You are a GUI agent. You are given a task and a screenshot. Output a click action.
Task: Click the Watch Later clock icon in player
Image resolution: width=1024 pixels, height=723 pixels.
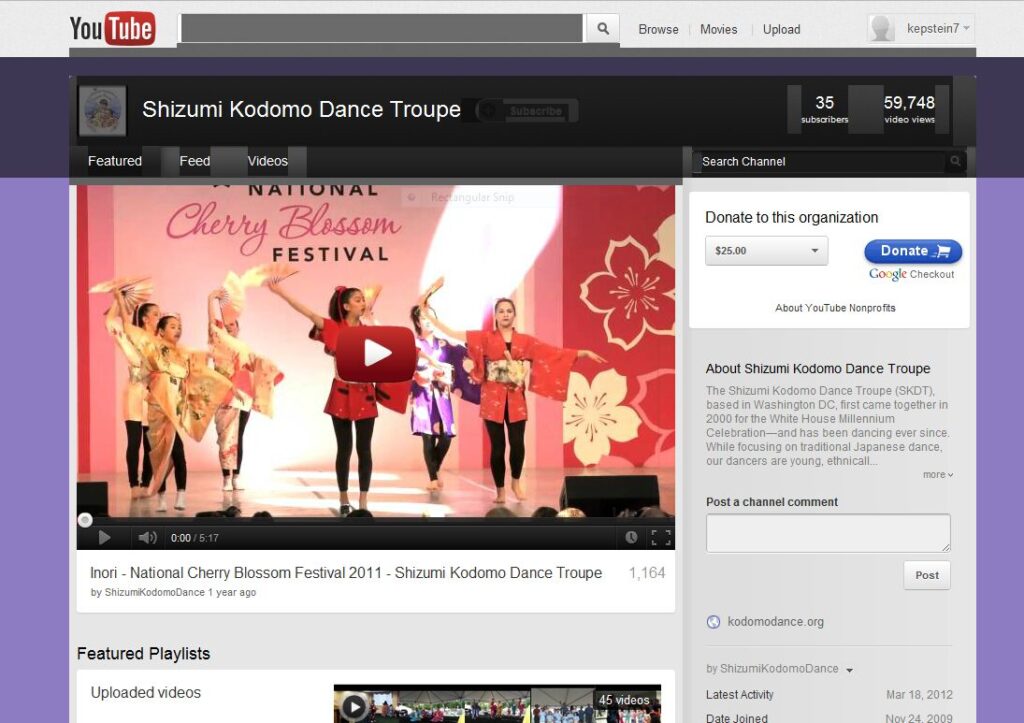click(631, 537)
